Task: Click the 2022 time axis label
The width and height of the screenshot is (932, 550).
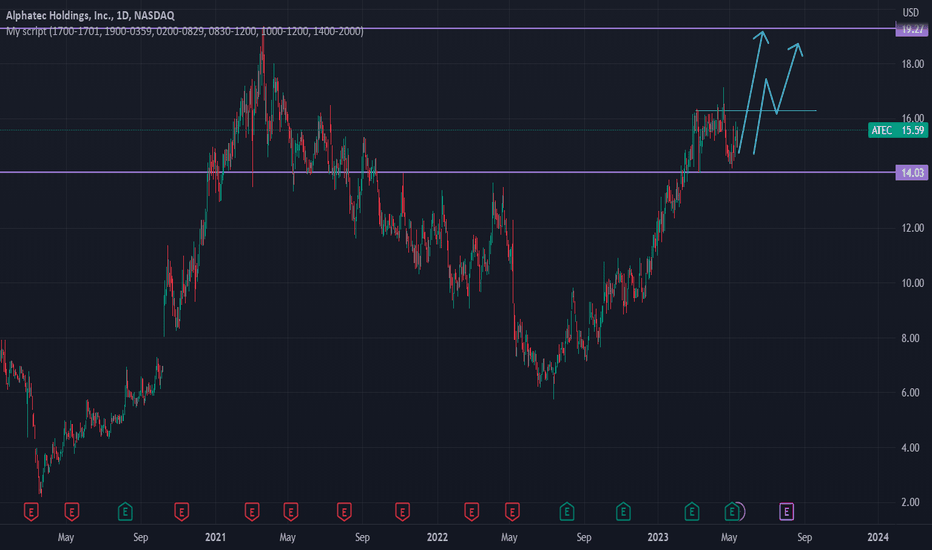Action: tap(437, 538)
